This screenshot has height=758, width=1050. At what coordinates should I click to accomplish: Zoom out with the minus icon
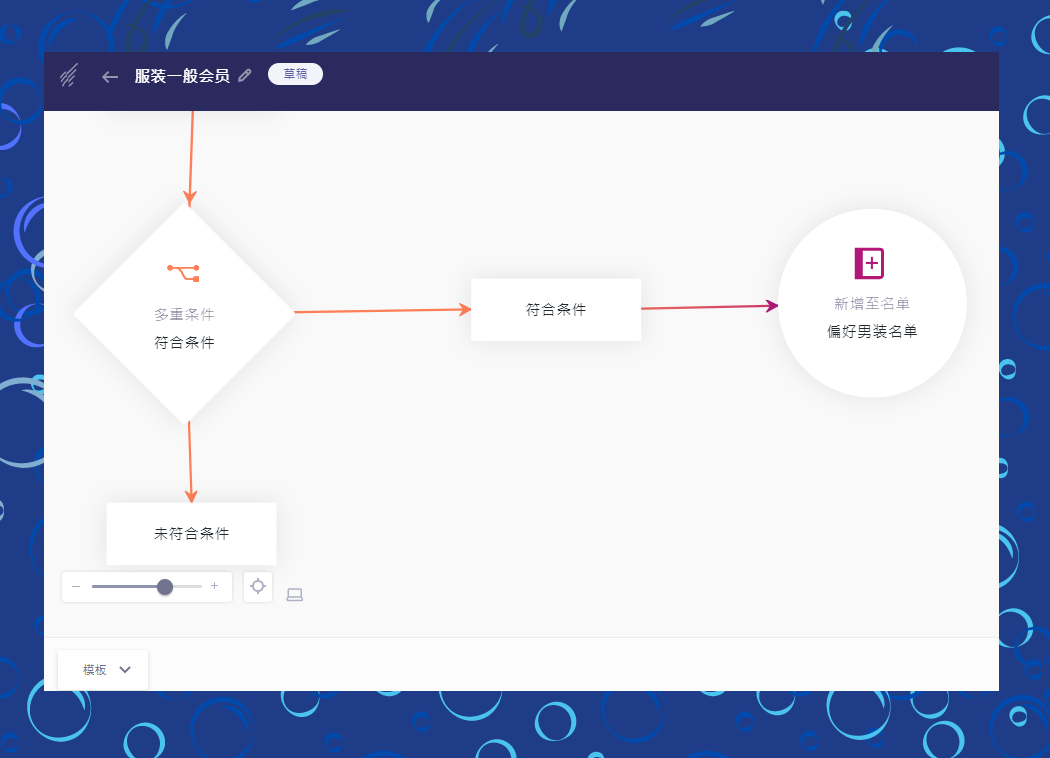pos(76,587)
